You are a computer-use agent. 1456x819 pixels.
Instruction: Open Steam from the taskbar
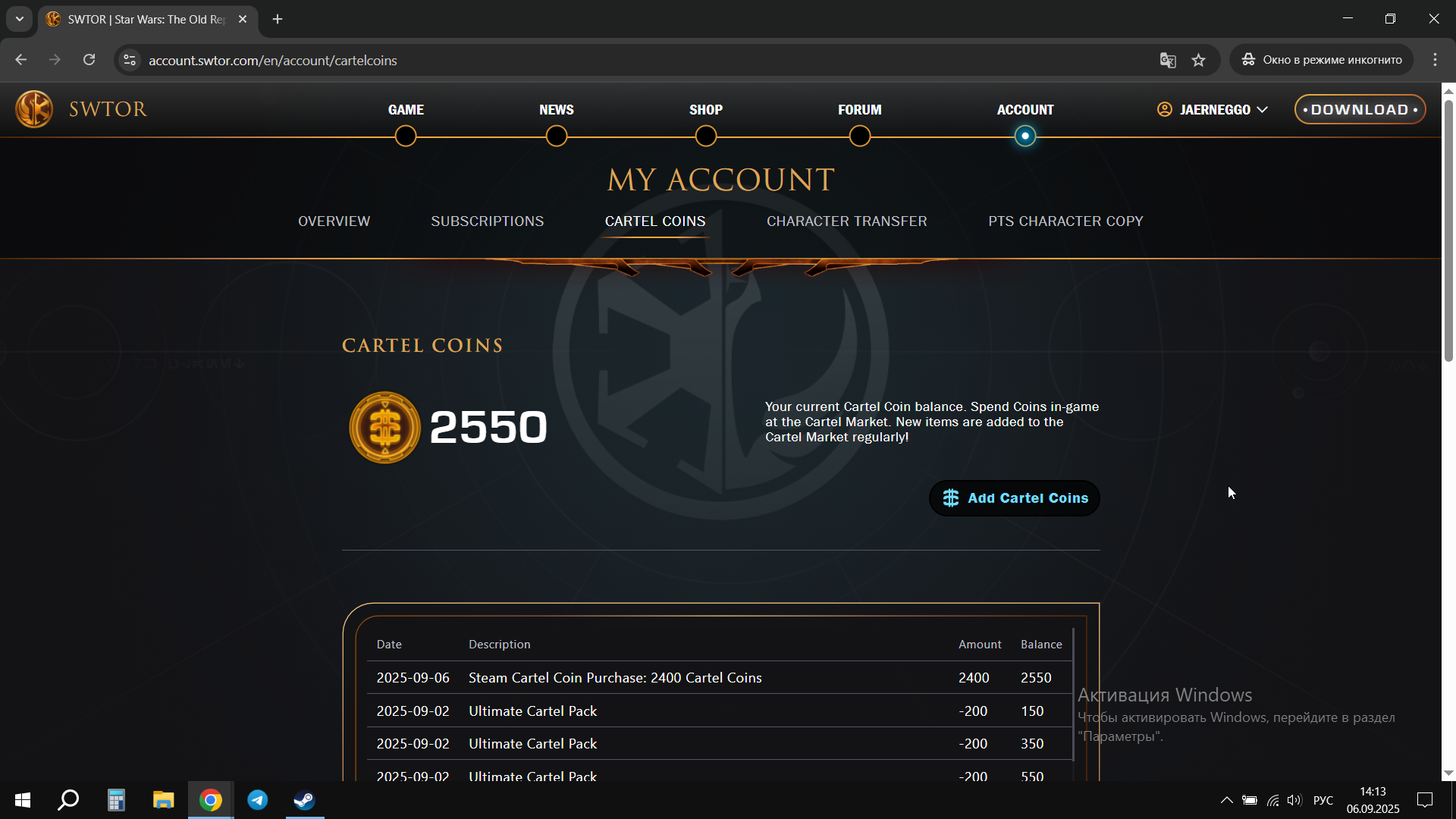[305, 800]
